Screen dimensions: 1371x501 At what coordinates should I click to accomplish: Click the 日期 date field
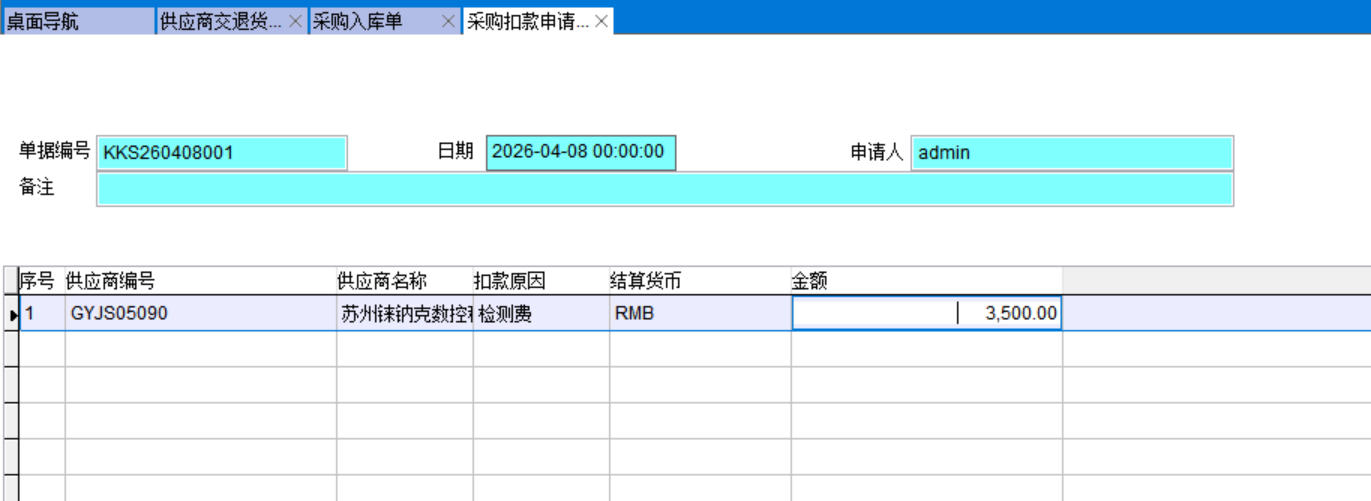pos(580,152)
